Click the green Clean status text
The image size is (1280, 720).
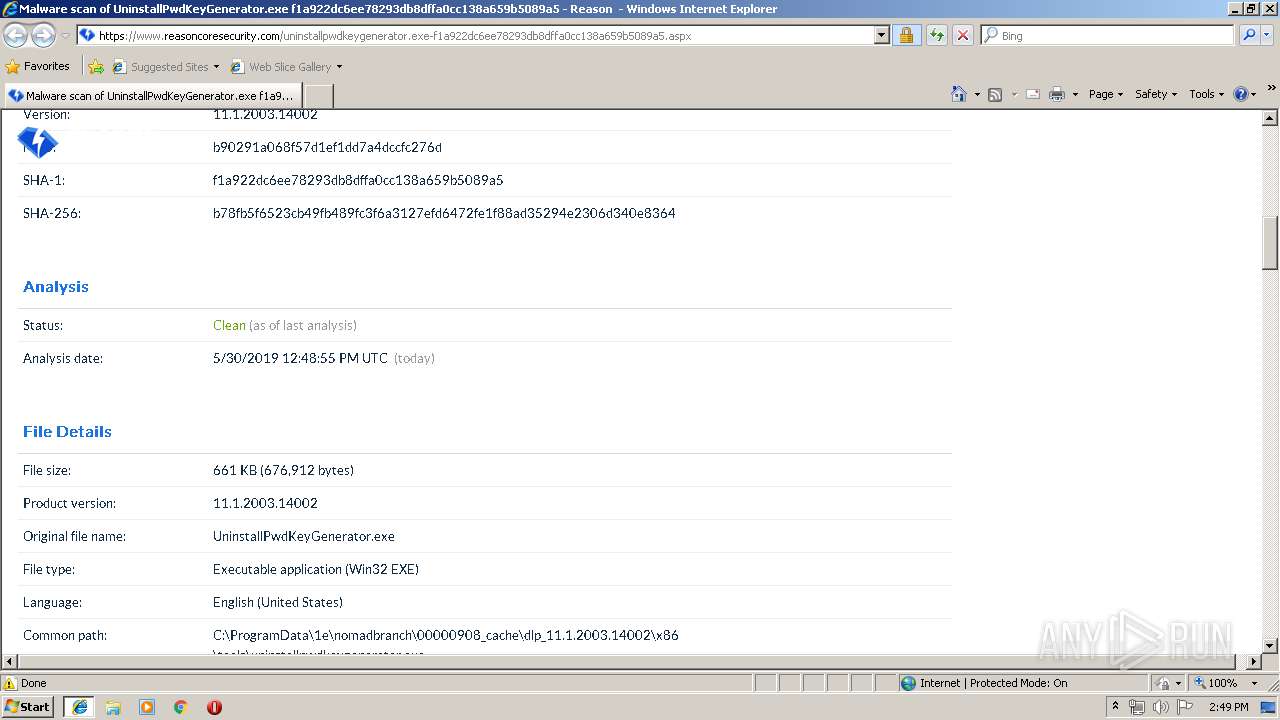coord(229,325)
